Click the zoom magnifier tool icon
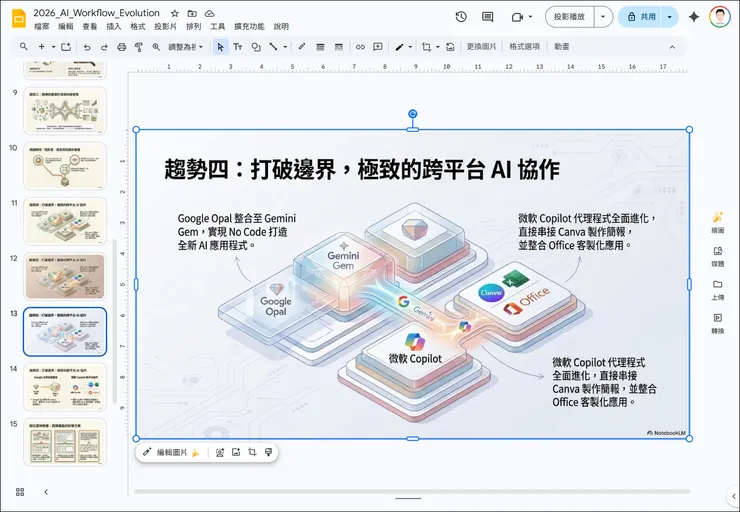This screenshot has height=512, width=740. click(x=156, y=47)
